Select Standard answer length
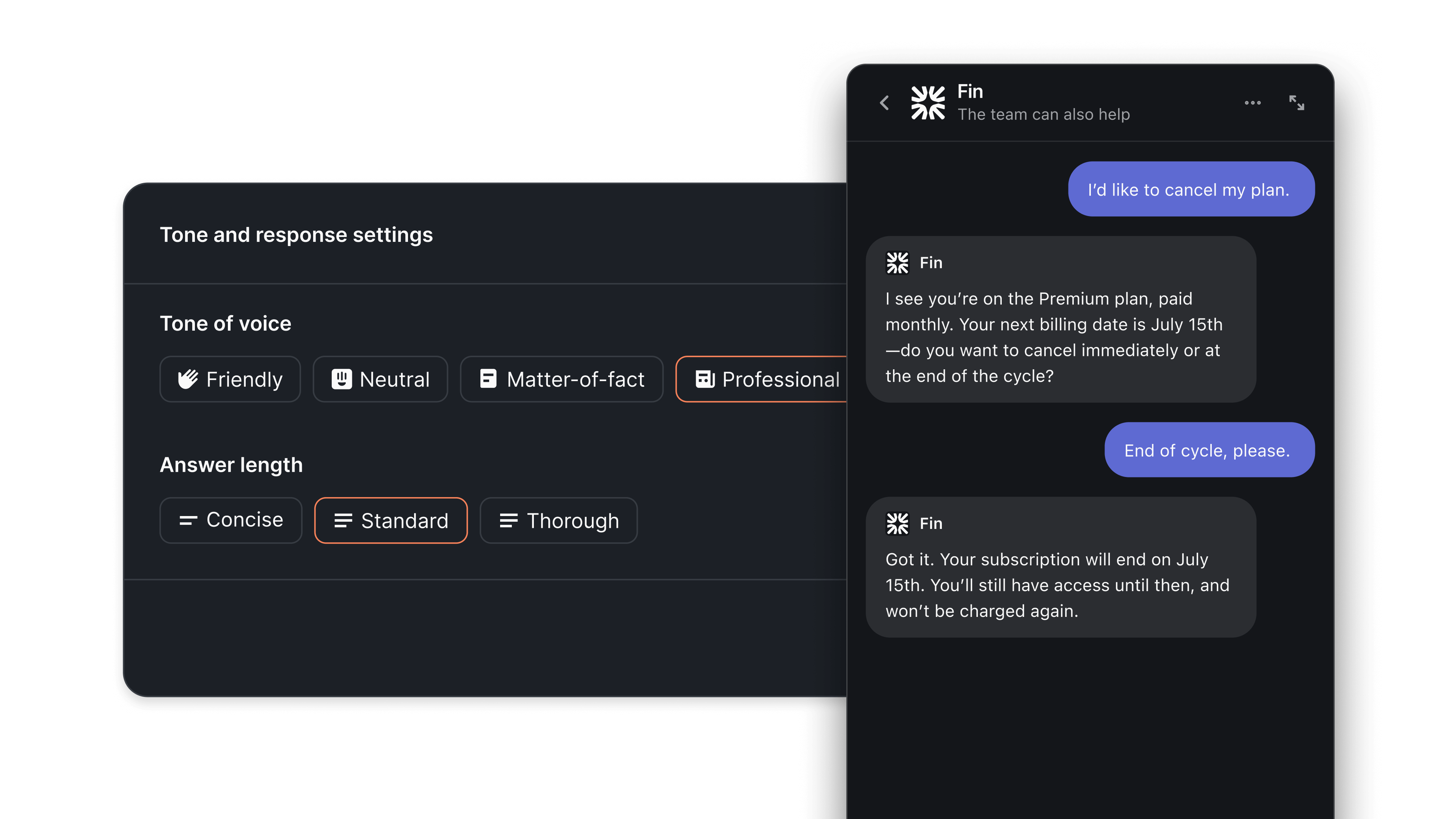The width and height of the screenshot is (1456, 819). (x=391, y=520)
